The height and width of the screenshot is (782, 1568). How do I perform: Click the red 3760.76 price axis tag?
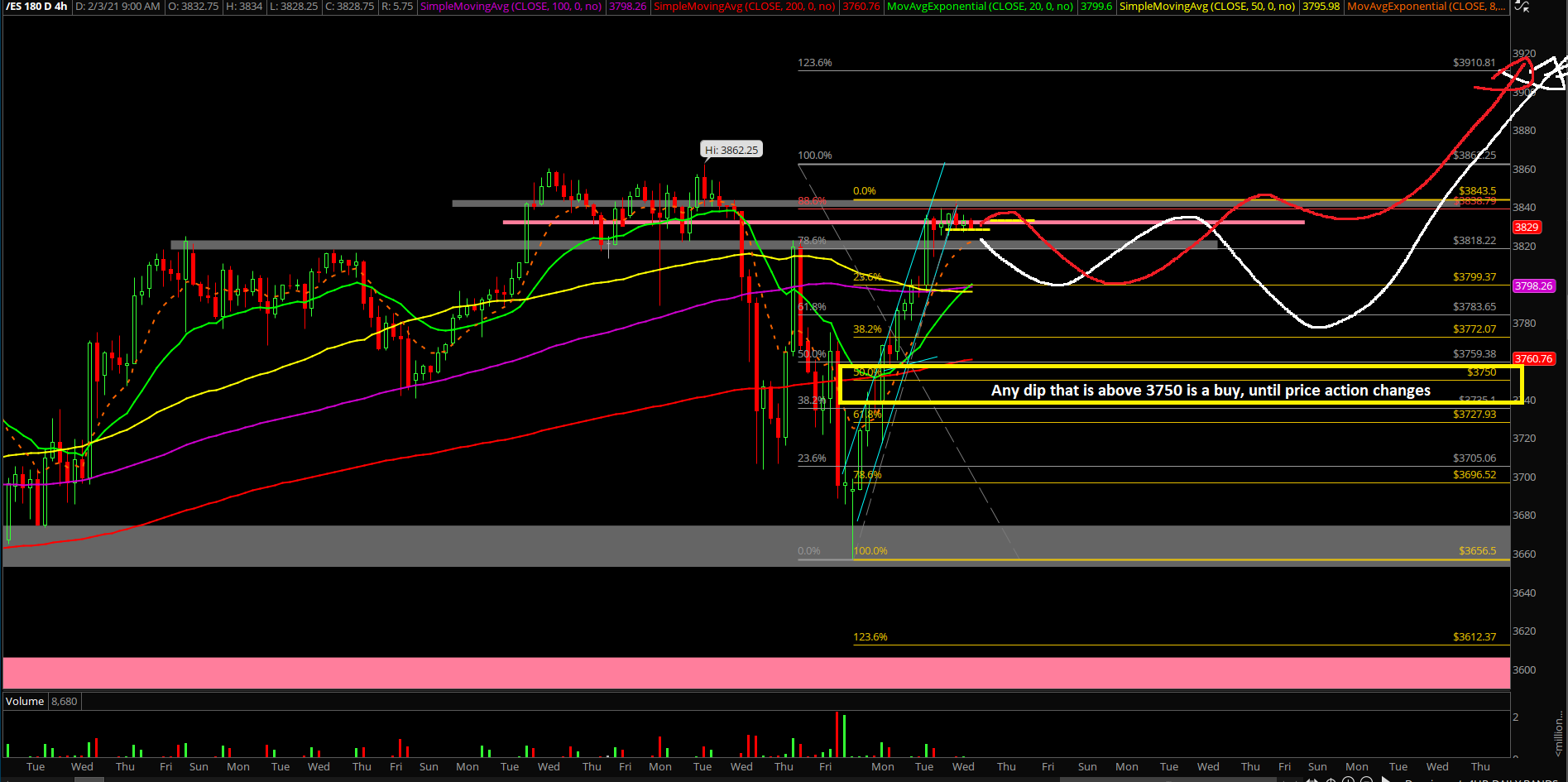tap(1533, 359)
